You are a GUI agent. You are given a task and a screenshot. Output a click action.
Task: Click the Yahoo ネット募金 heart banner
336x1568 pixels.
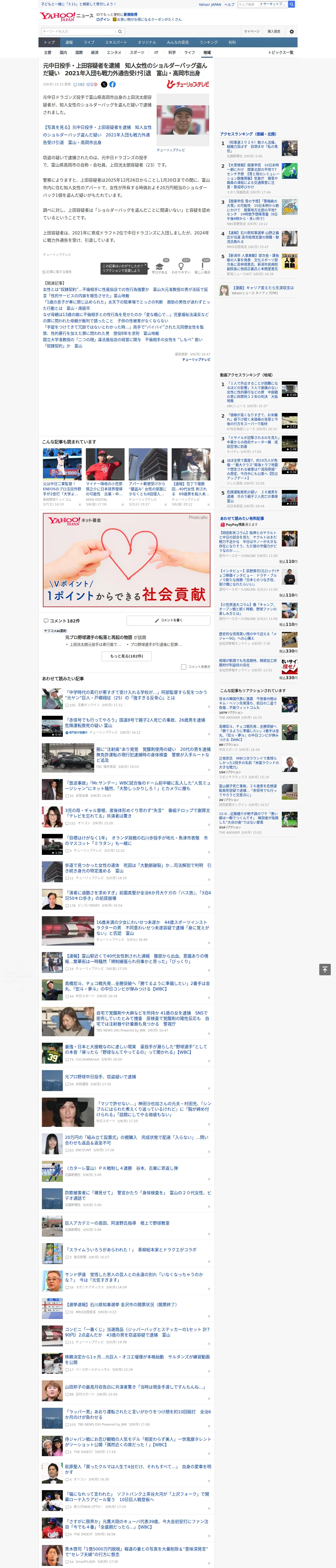tap(127, 560)
